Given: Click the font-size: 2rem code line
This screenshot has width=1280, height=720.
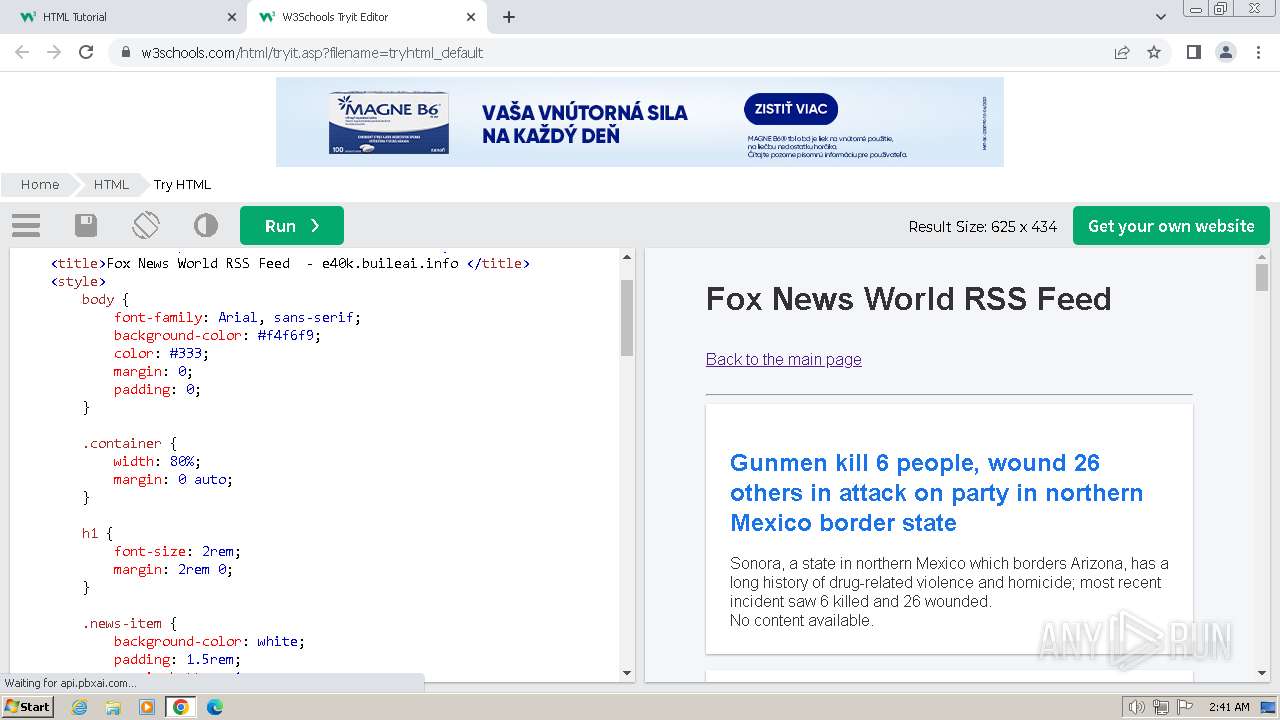Looking at the screenshot, I should click(177, 551).
